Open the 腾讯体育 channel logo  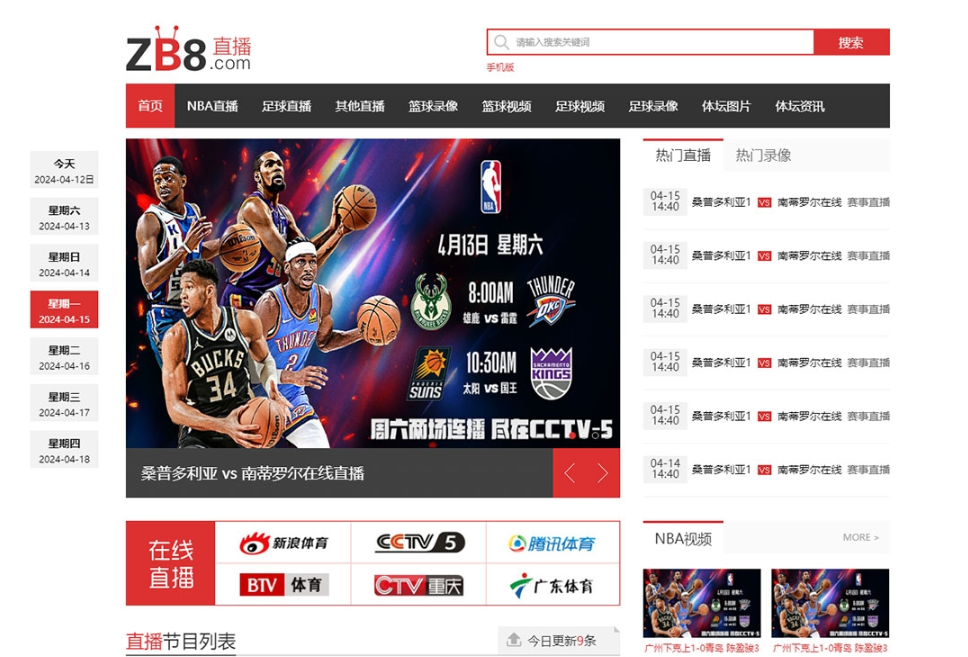pos(551,543)
